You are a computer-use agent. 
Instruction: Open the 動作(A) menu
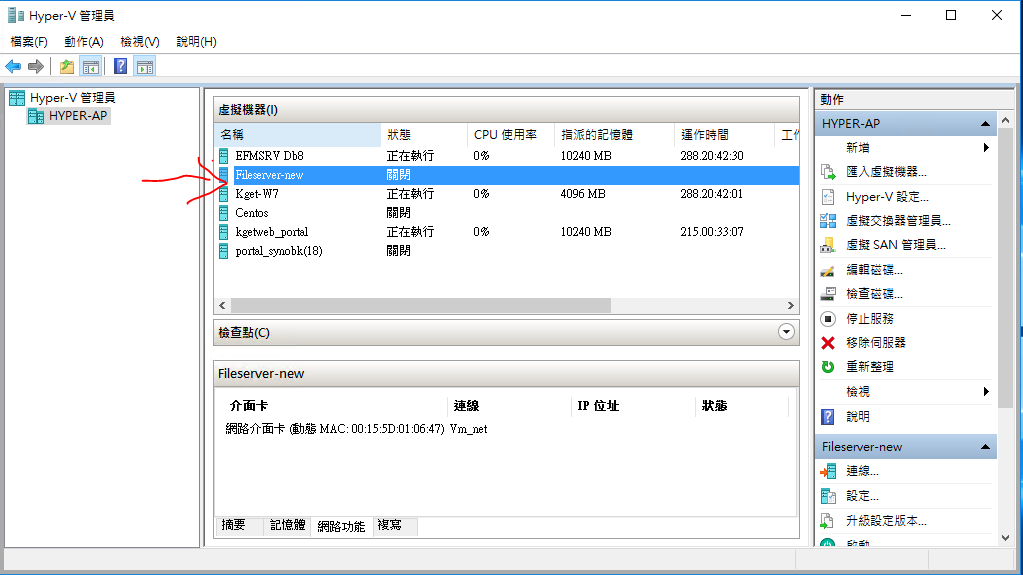coord(84,42)
